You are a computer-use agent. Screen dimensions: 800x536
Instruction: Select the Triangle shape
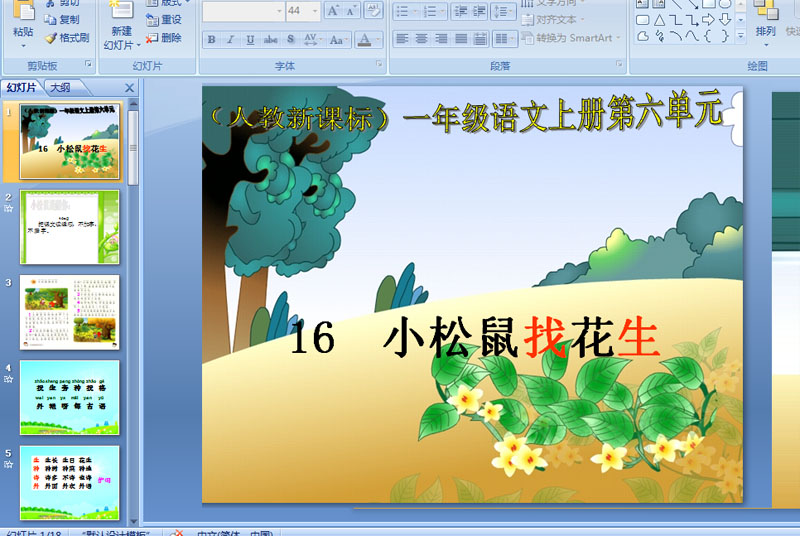coord(659,20)
